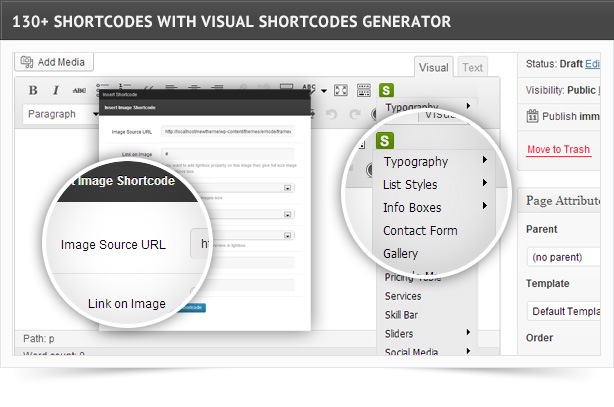
Task: Click the Add Media button
Action: (55, 62)
